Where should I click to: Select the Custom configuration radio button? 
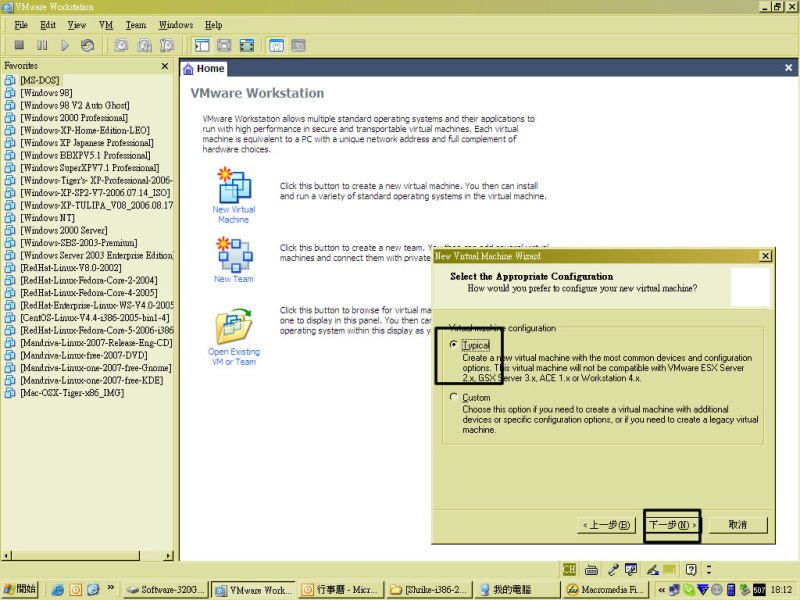455,397
